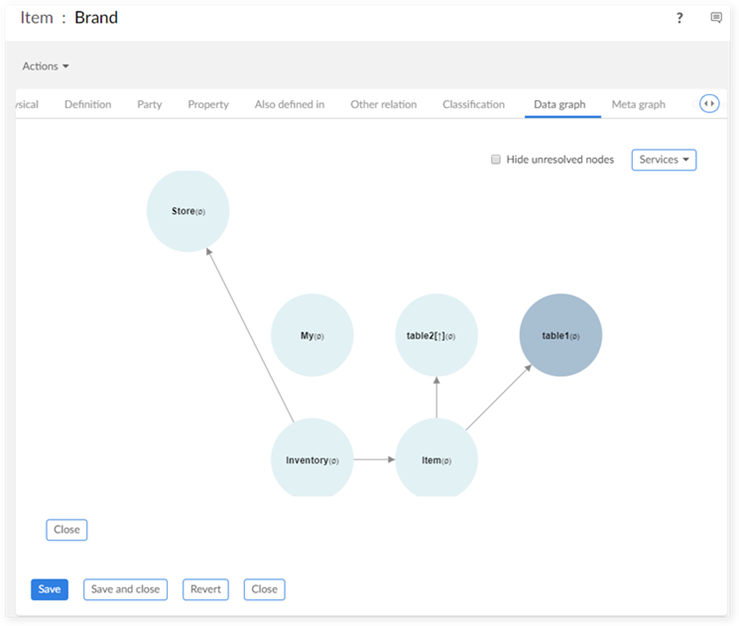The width and height of the screenshot is (739, 626).
Task: Select the Item graph node
Action: pyautogui.click(x=436, y=460)
